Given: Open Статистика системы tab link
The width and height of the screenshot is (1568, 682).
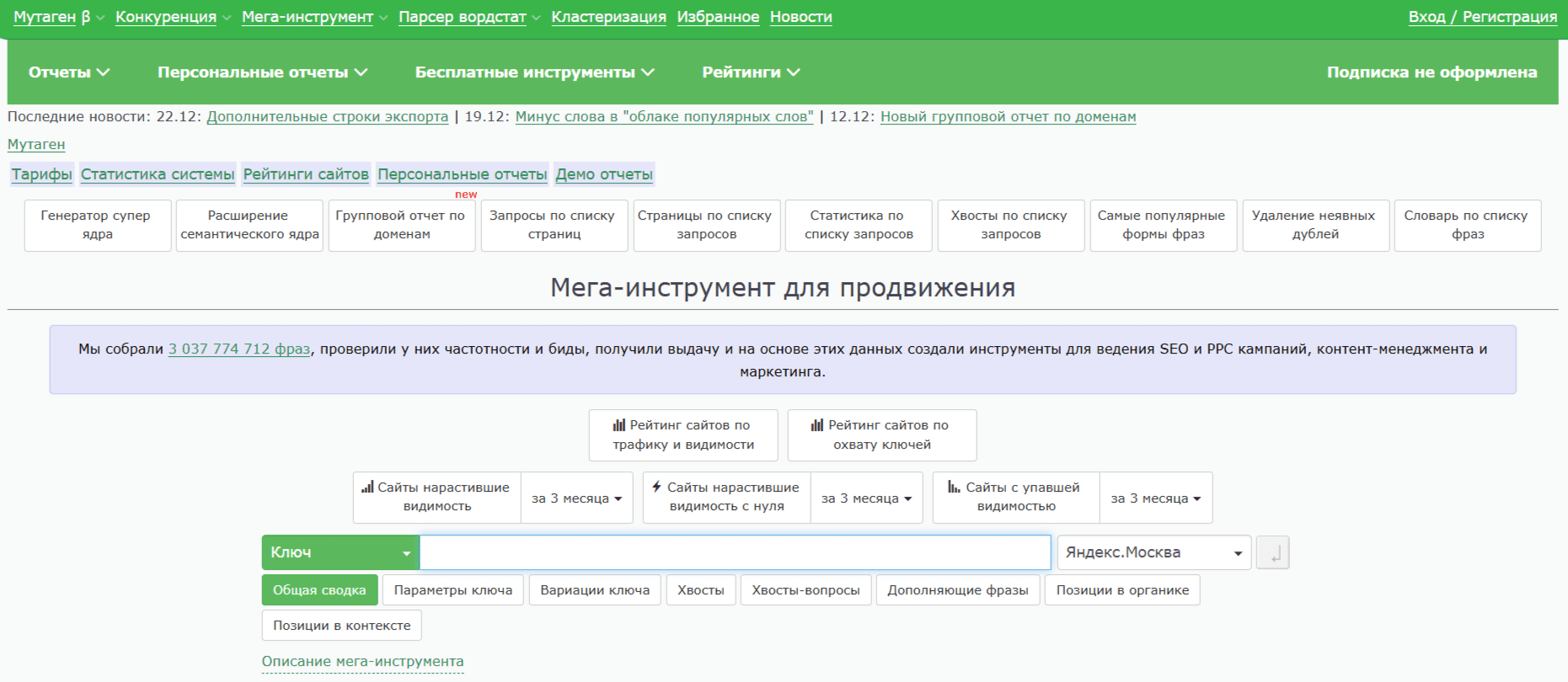Looking at the screenshot, I should 158,174.
